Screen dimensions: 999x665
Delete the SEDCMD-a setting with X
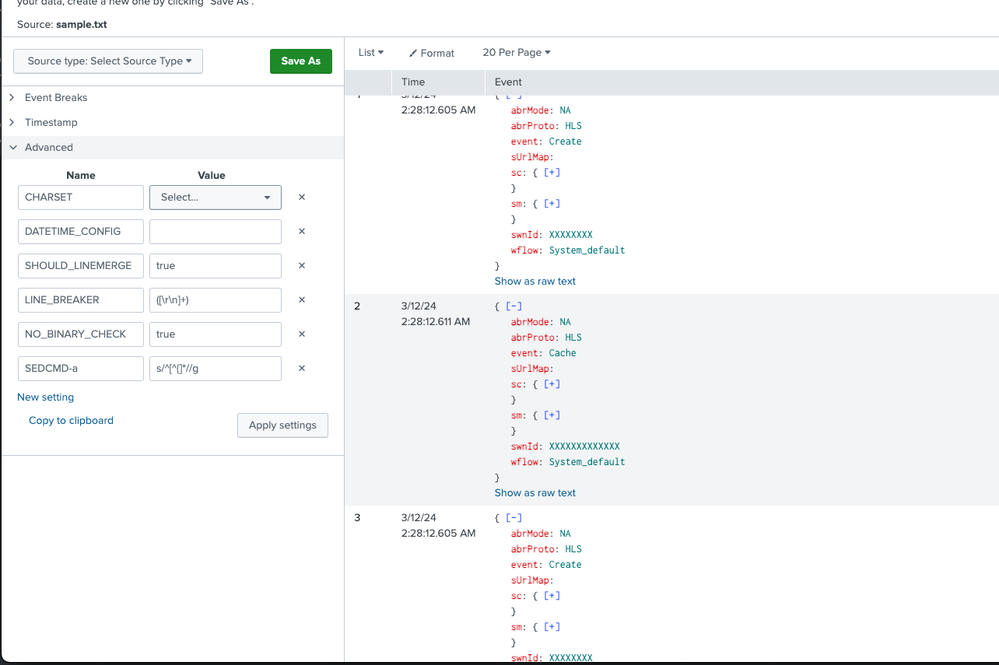click(x=302, y=368)
